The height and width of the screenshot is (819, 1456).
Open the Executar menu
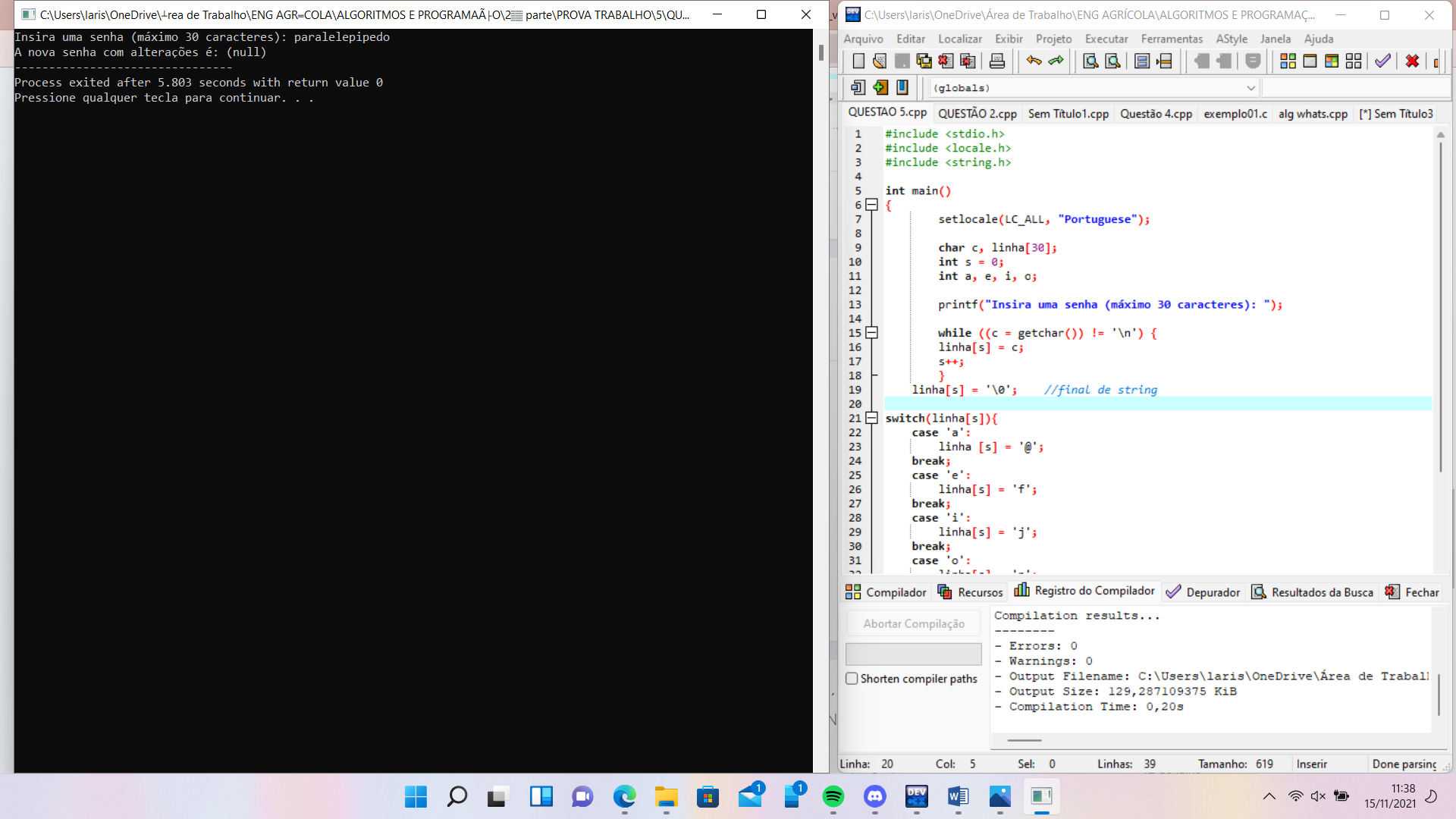[1106, 39]
